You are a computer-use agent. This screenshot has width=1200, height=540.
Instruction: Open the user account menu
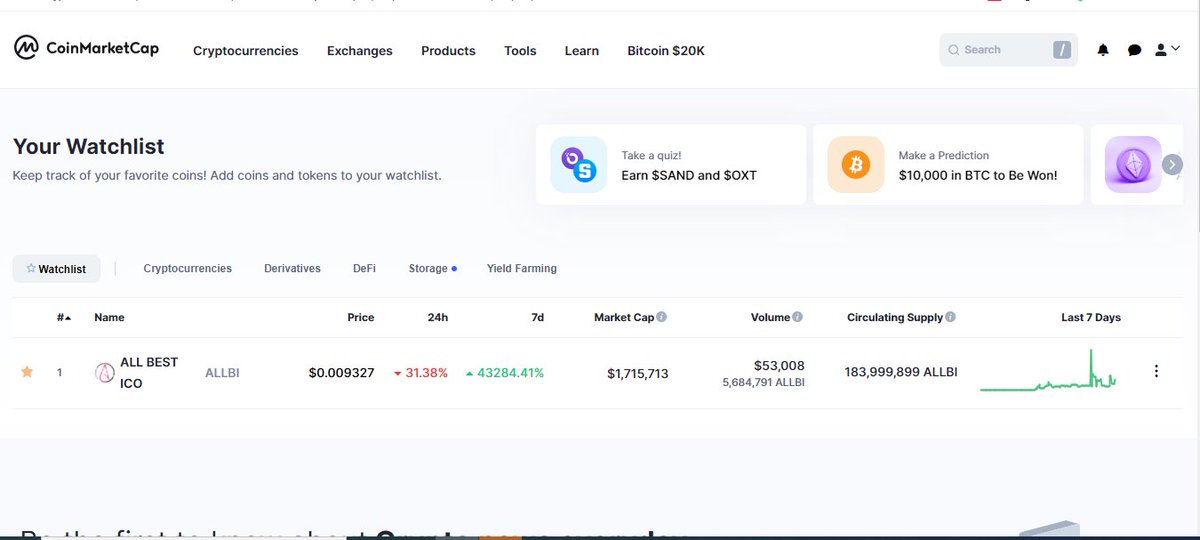point(1166,50)
